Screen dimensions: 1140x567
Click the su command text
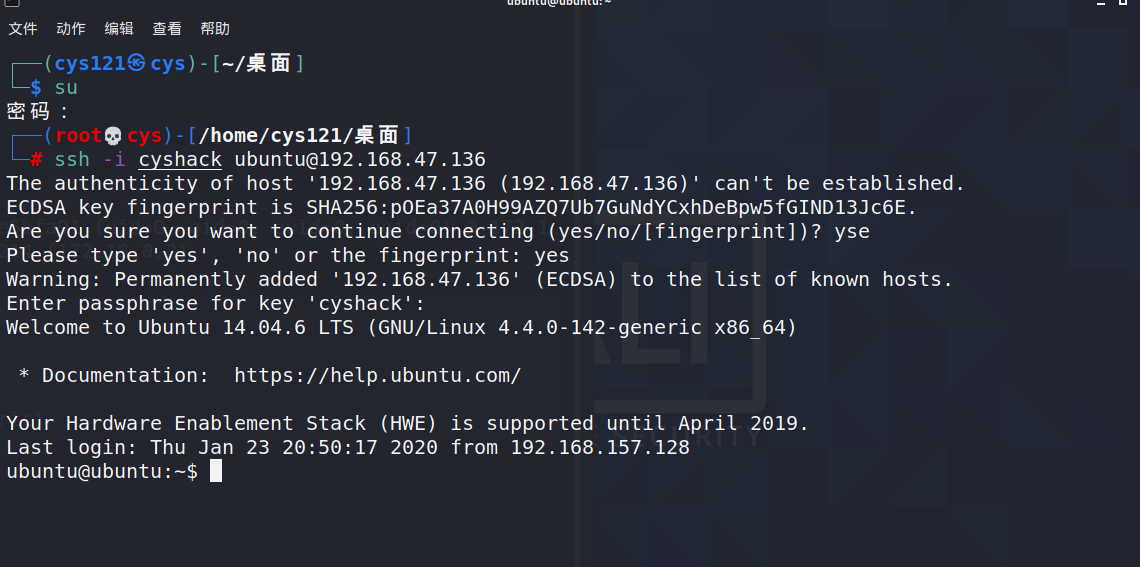(x=66, y=88)
